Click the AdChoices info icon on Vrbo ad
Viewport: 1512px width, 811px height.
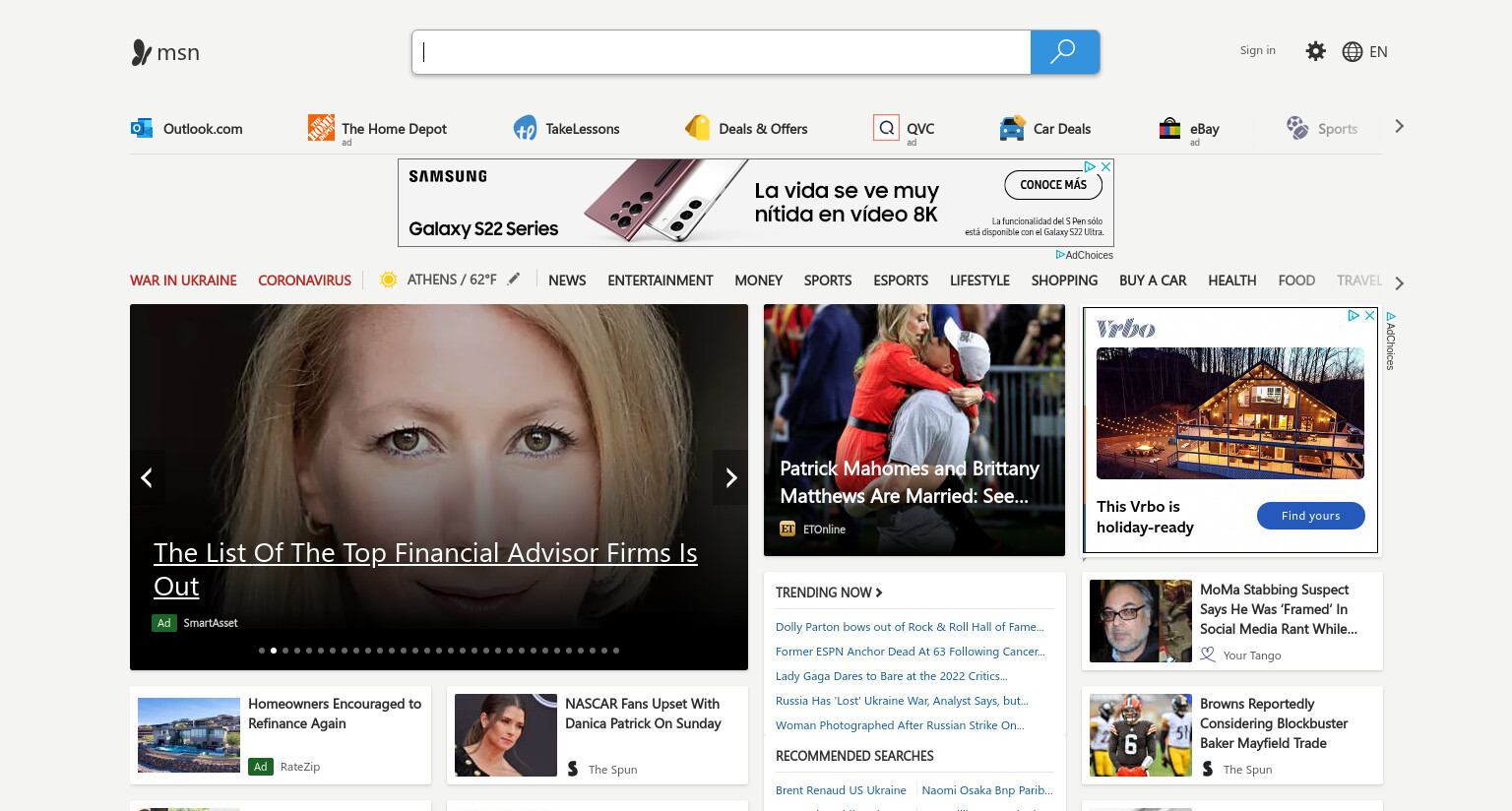[1354, 316]
